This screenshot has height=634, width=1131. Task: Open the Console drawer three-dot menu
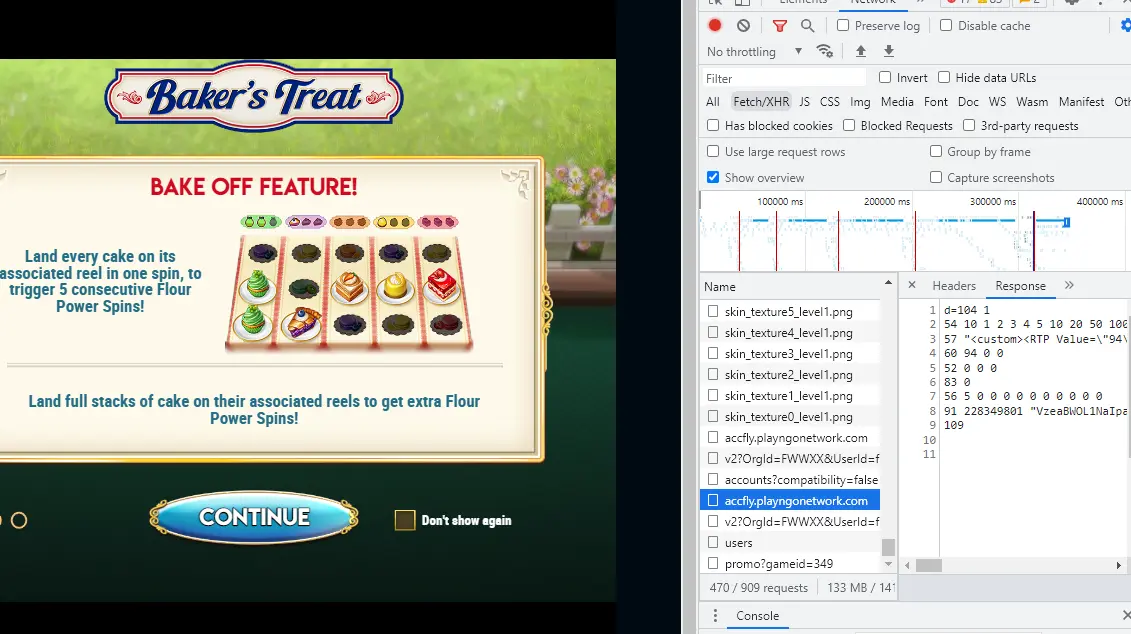click(715, 615)
